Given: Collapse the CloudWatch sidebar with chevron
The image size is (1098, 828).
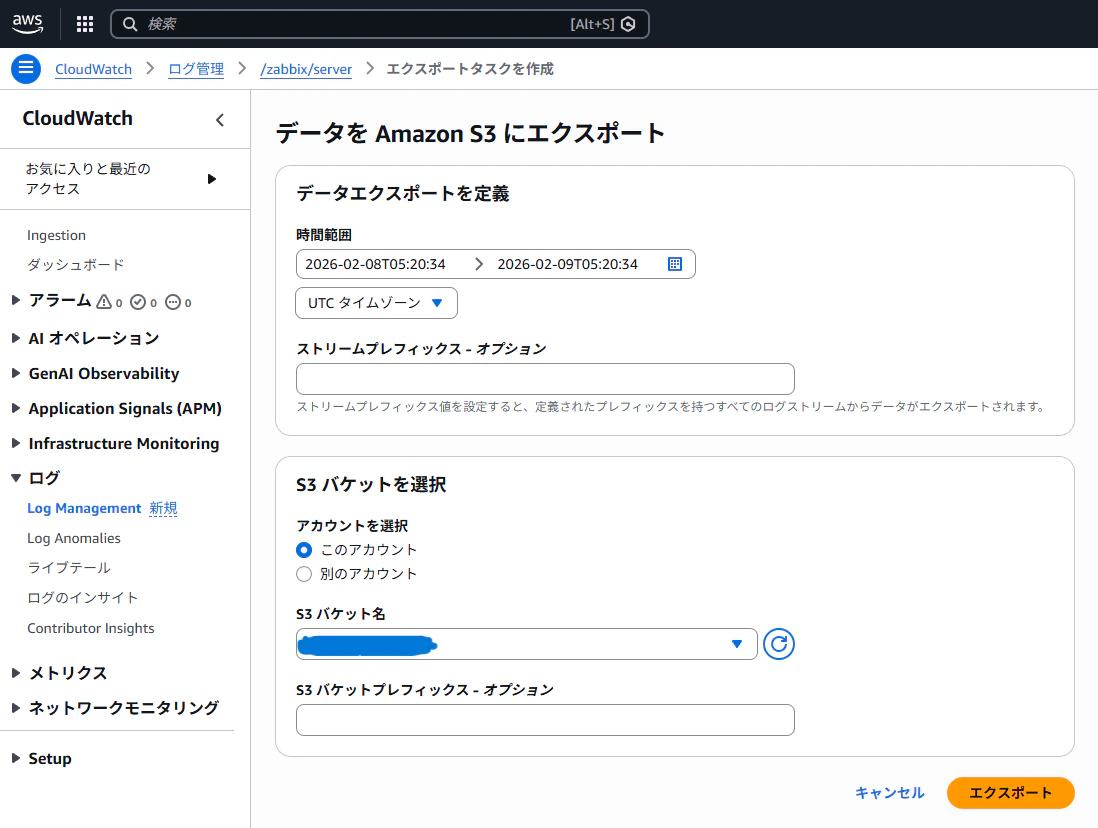Looking at the screenshot, I should click(x=220, y=120).
